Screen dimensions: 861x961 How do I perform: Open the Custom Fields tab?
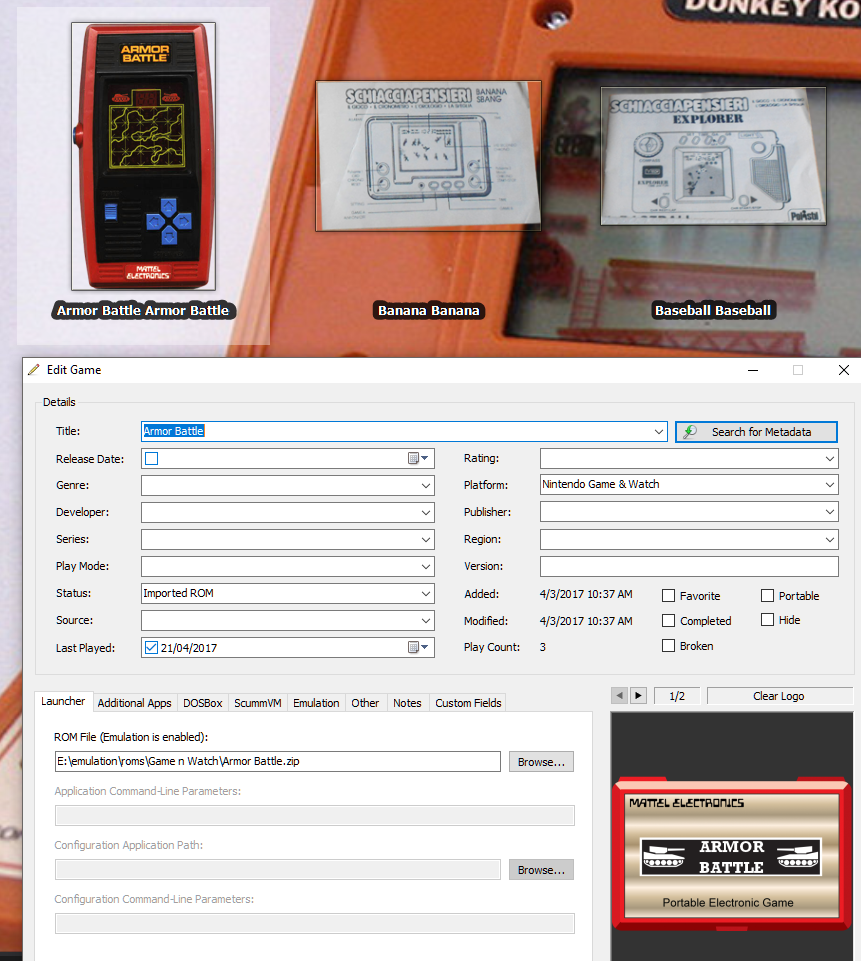(468, 703)
